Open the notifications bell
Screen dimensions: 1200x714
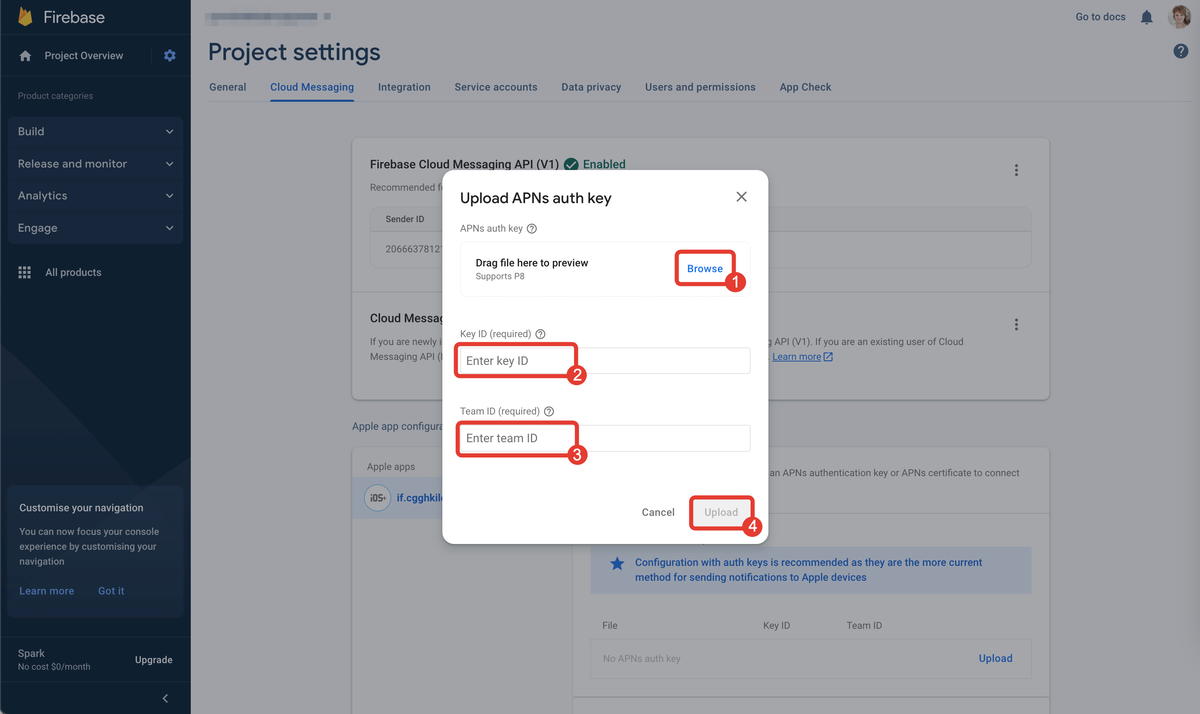pos(1147,17)
